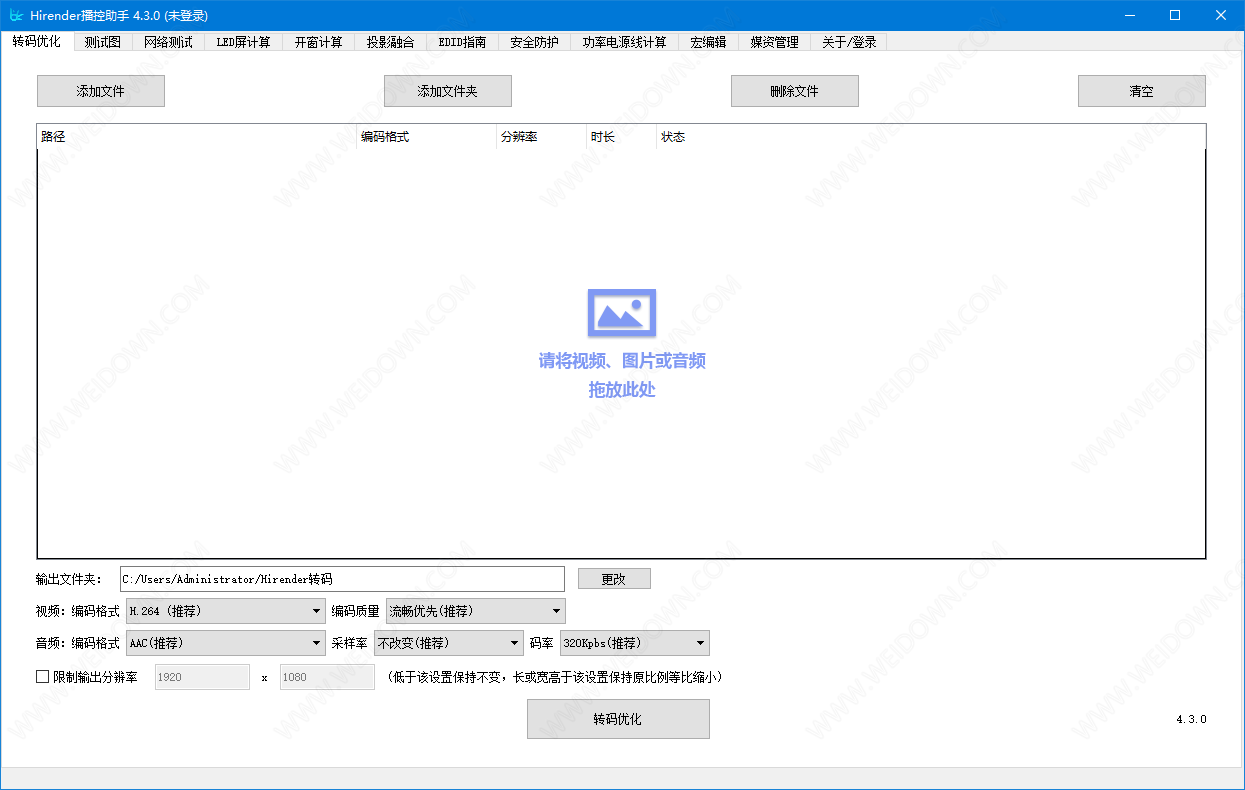Open the 采样率 不改变 dropdown
The height and width of the screenshot is (790, 1245).
(x=449, y=643)
